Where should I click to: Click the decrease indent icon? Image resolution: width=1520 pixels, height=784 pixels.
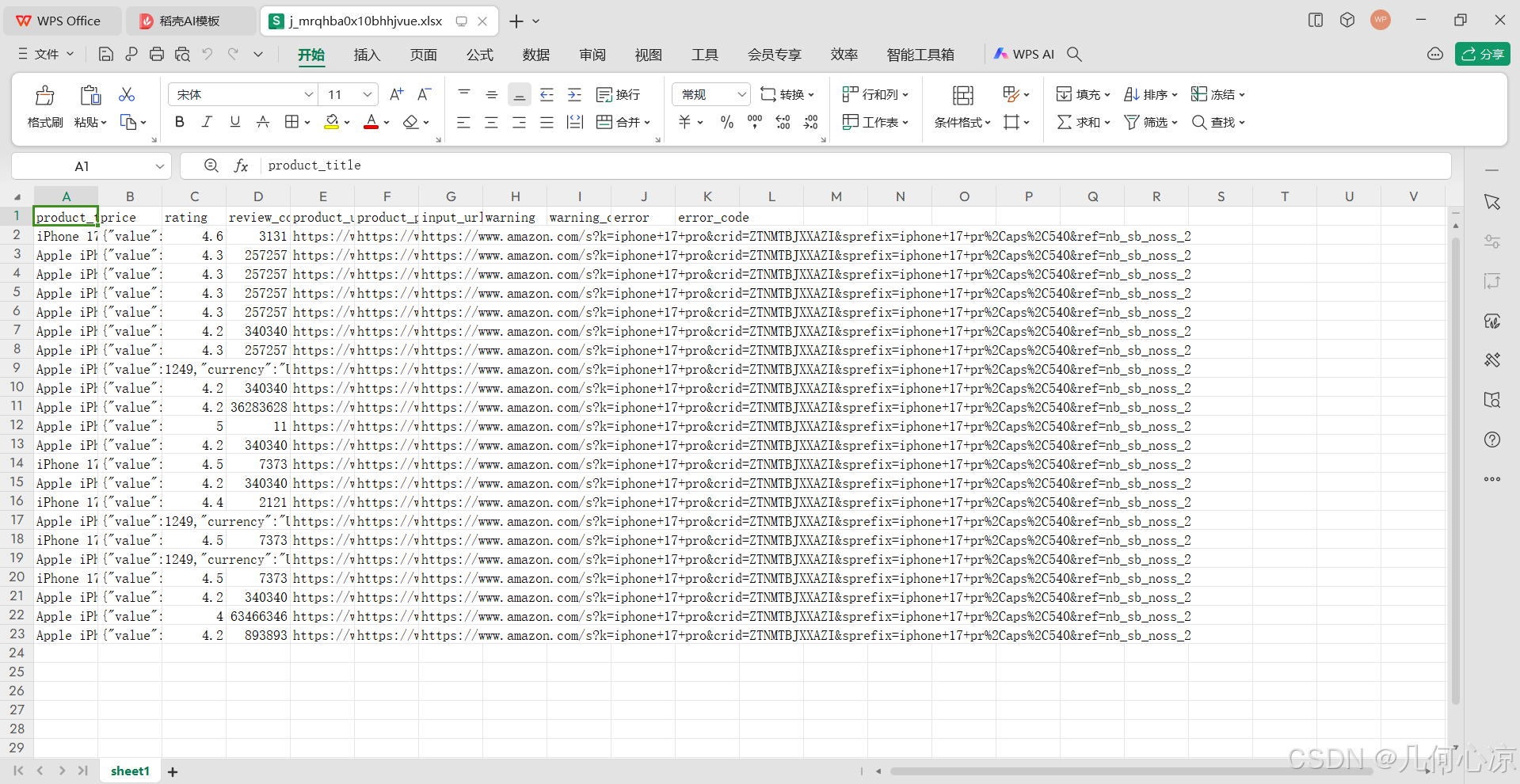547,94
